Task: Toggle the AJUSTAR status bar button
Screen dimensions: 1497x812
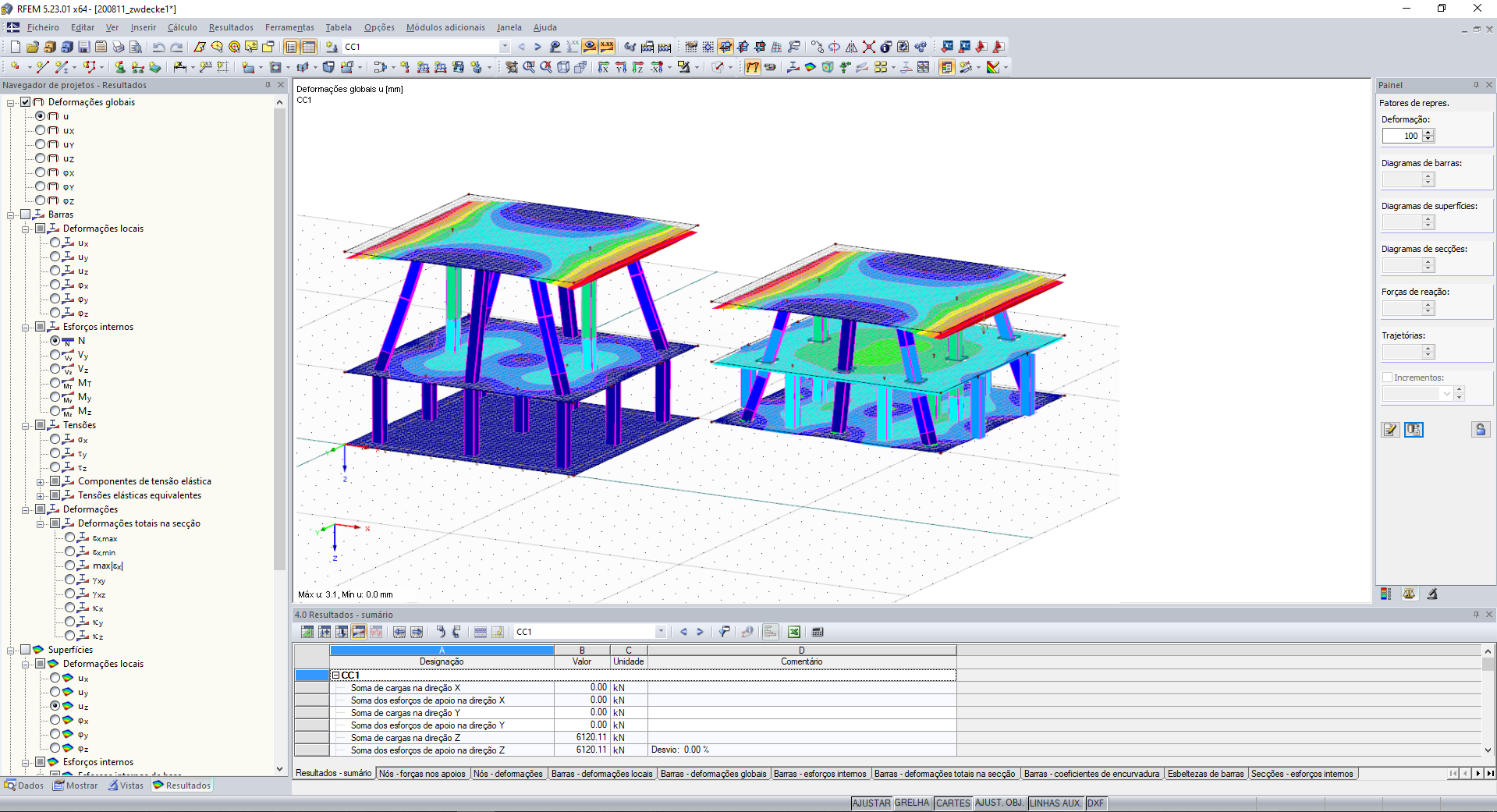Action: pyautogui.click(x=871, y=803)
